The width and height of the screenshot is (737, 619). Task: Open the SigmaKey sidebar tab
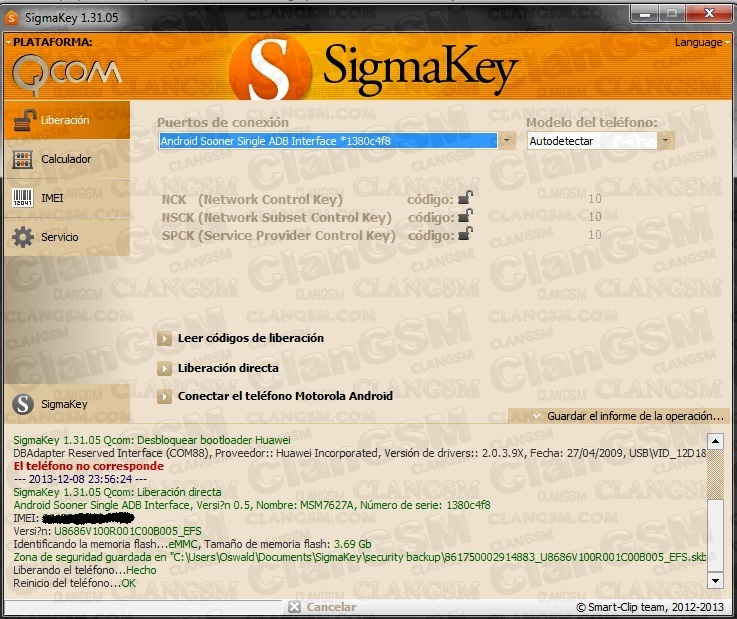pos(67,404)
